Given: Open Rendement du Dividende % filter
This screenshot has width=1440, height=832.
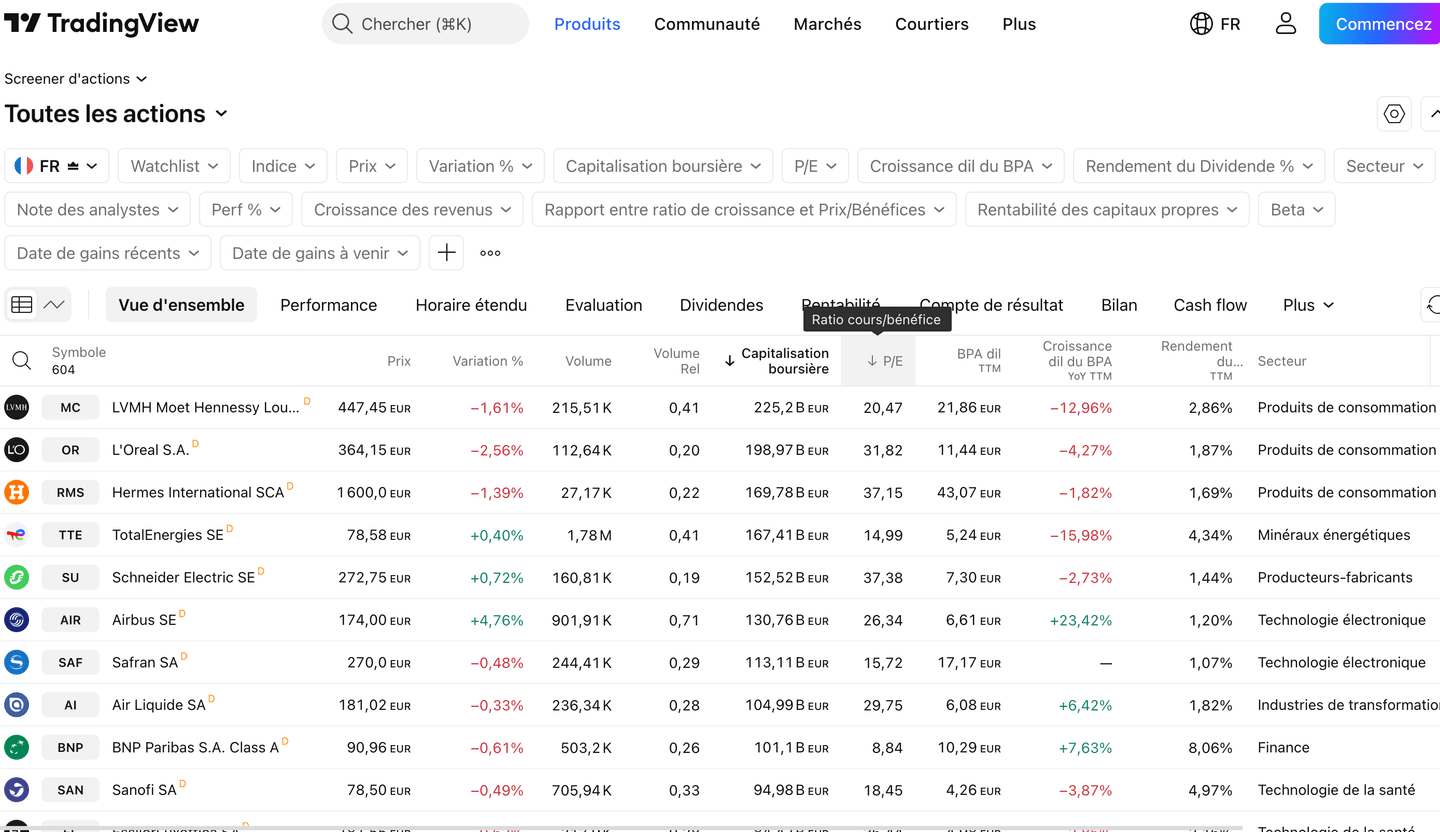Looking at the screenshot, I should pyautogui.click(x=1199, y=166).
